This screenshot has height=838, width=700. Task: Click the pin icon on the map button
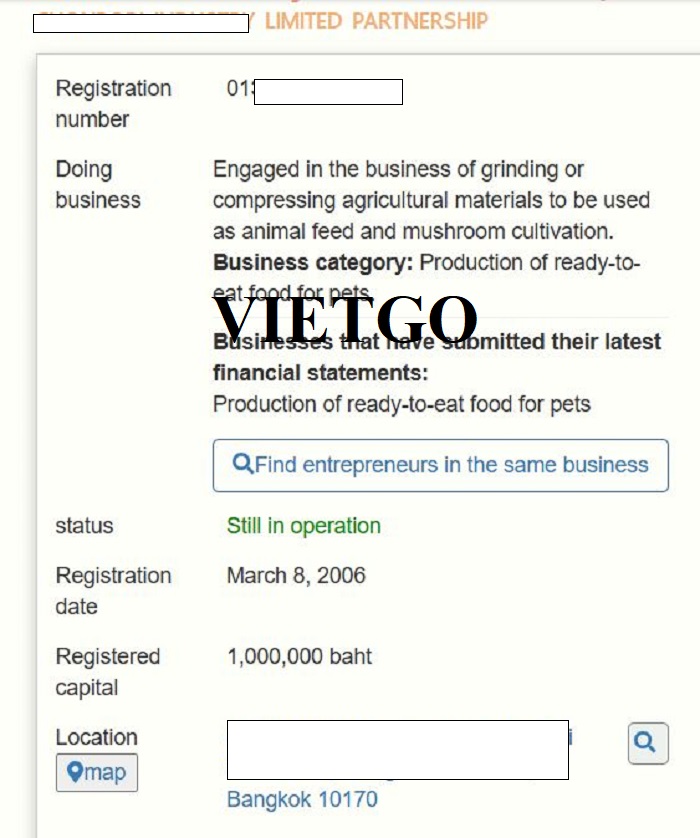click(74, 773)
